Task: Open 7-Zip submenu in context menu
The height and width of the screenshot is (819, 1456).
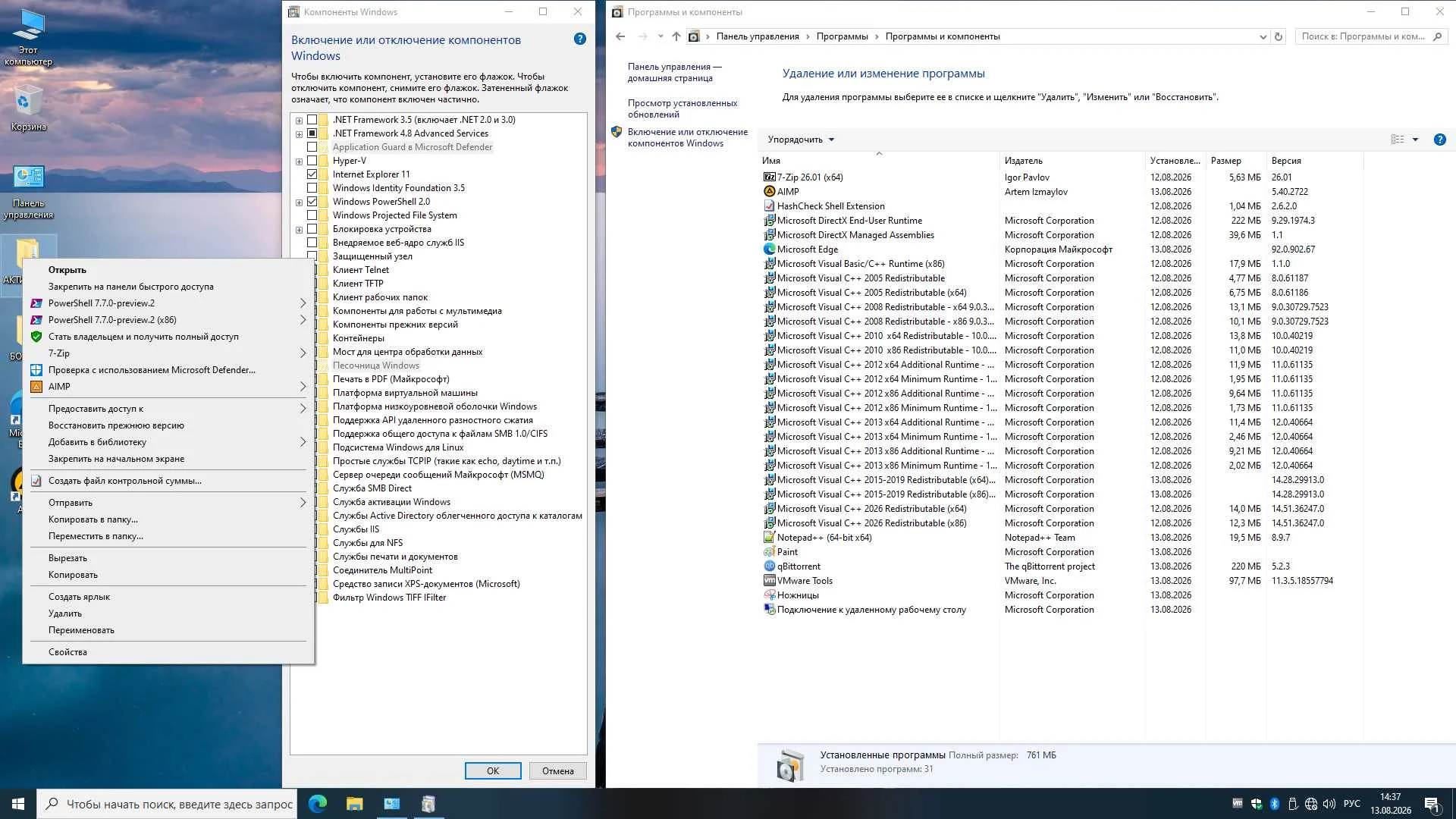Action: pos(168,353)
